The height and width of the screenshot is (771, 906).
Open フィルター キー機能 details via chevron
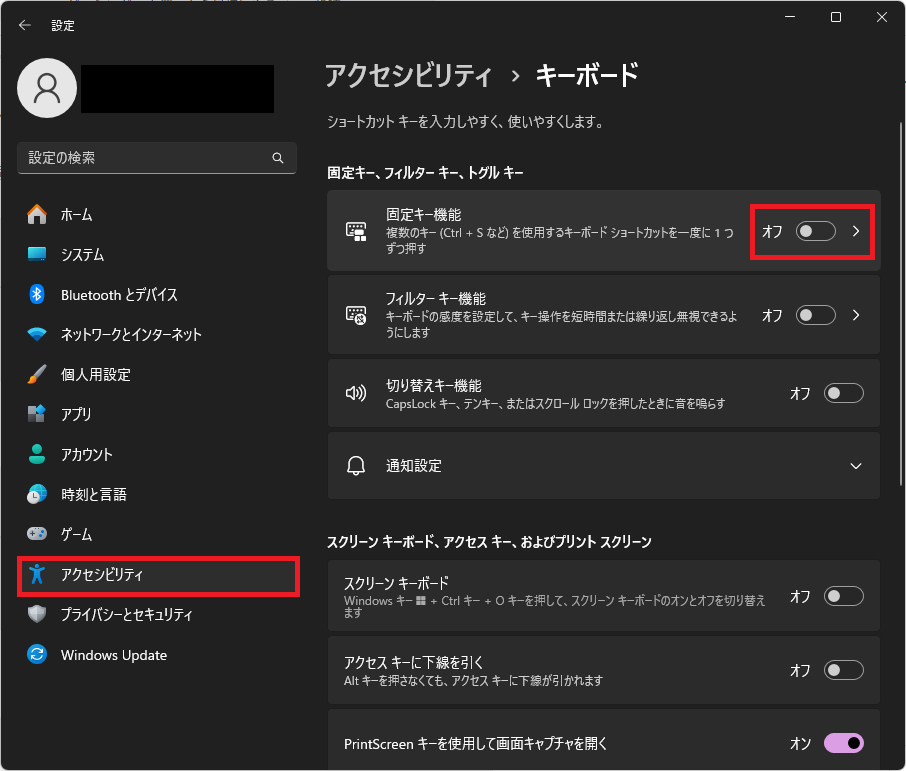pos(856,315)
